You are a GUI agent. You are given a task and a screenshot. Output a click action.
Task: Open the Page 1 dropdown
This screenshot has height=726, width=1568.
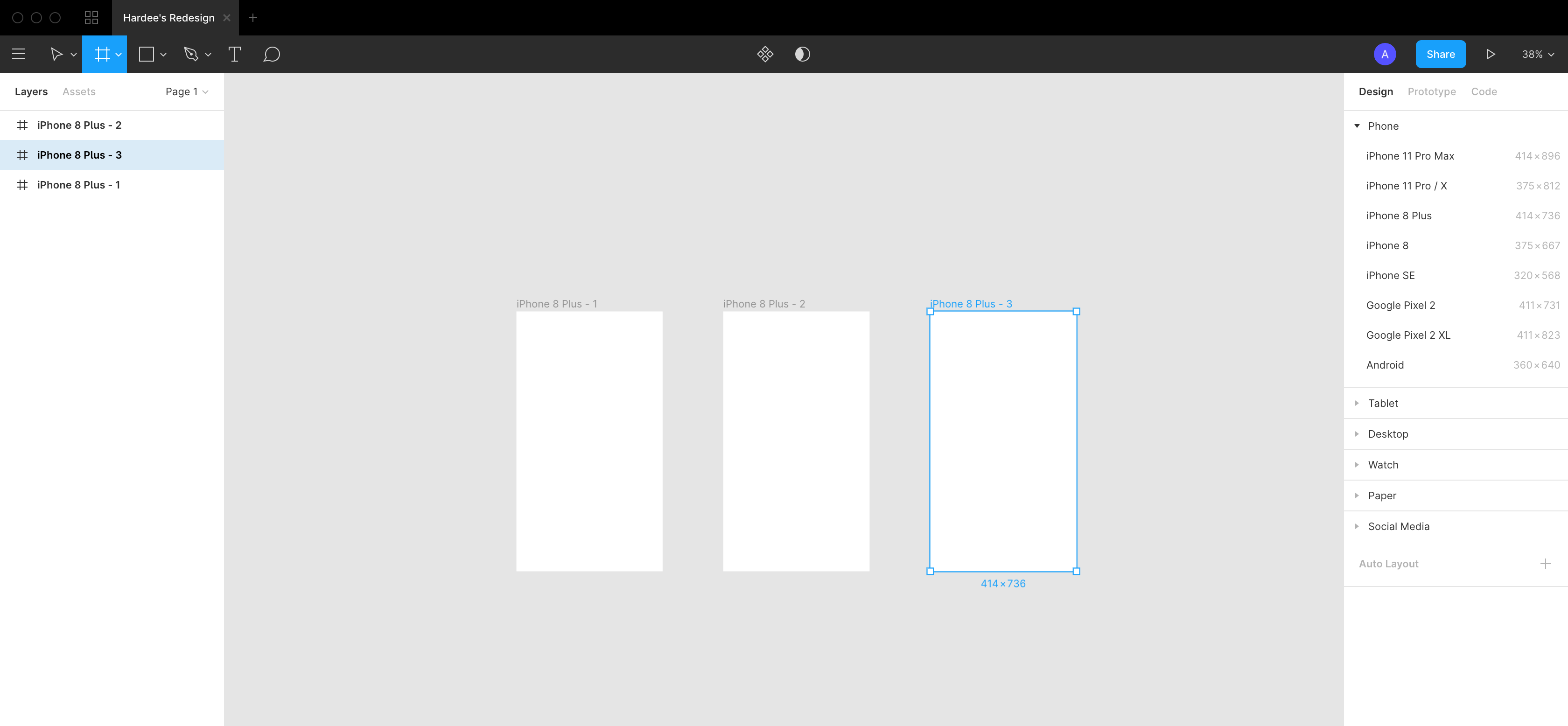(186, 91)
